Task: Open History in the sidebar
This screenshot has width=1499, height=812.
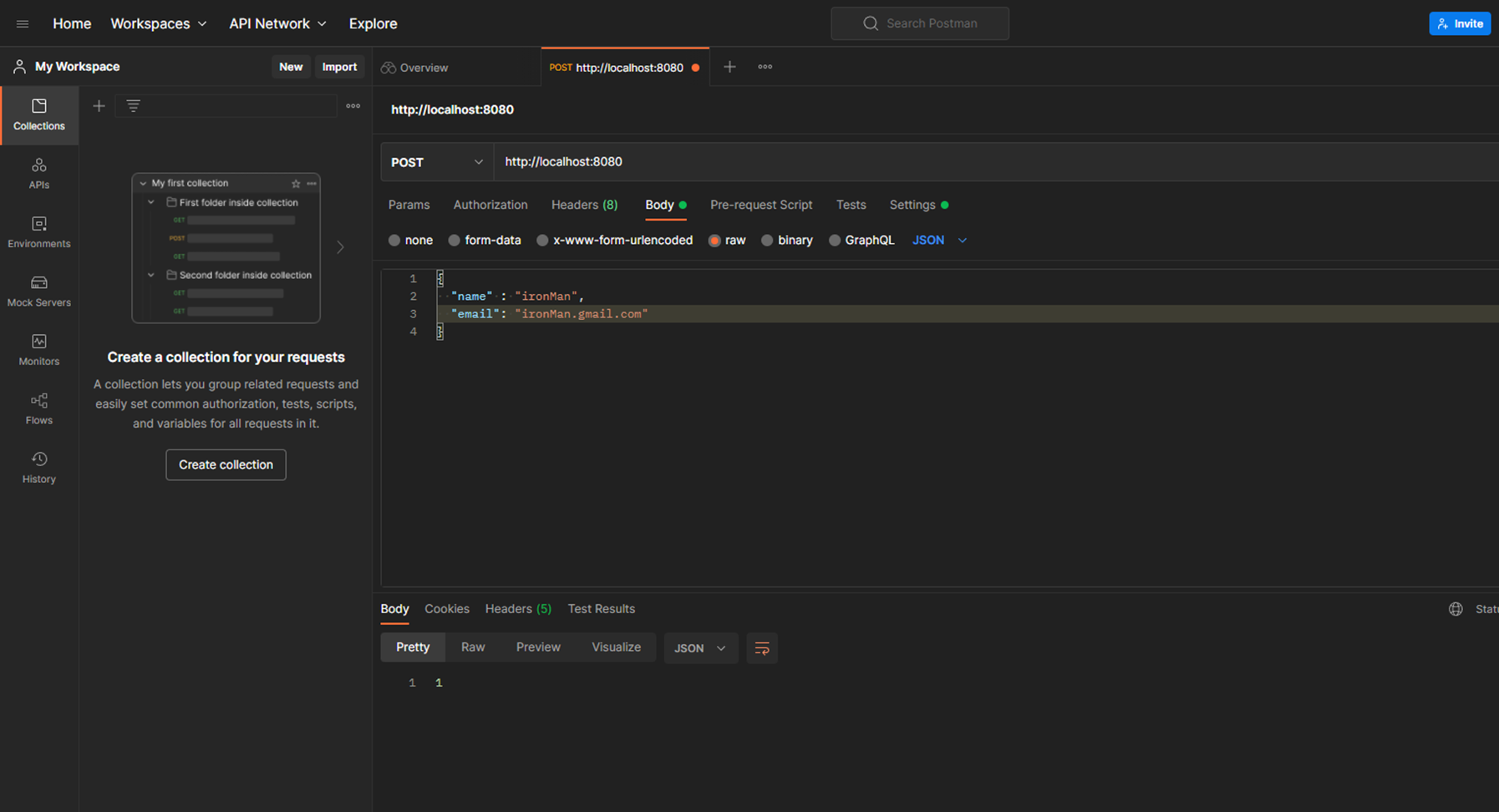Action: (38, 468)
